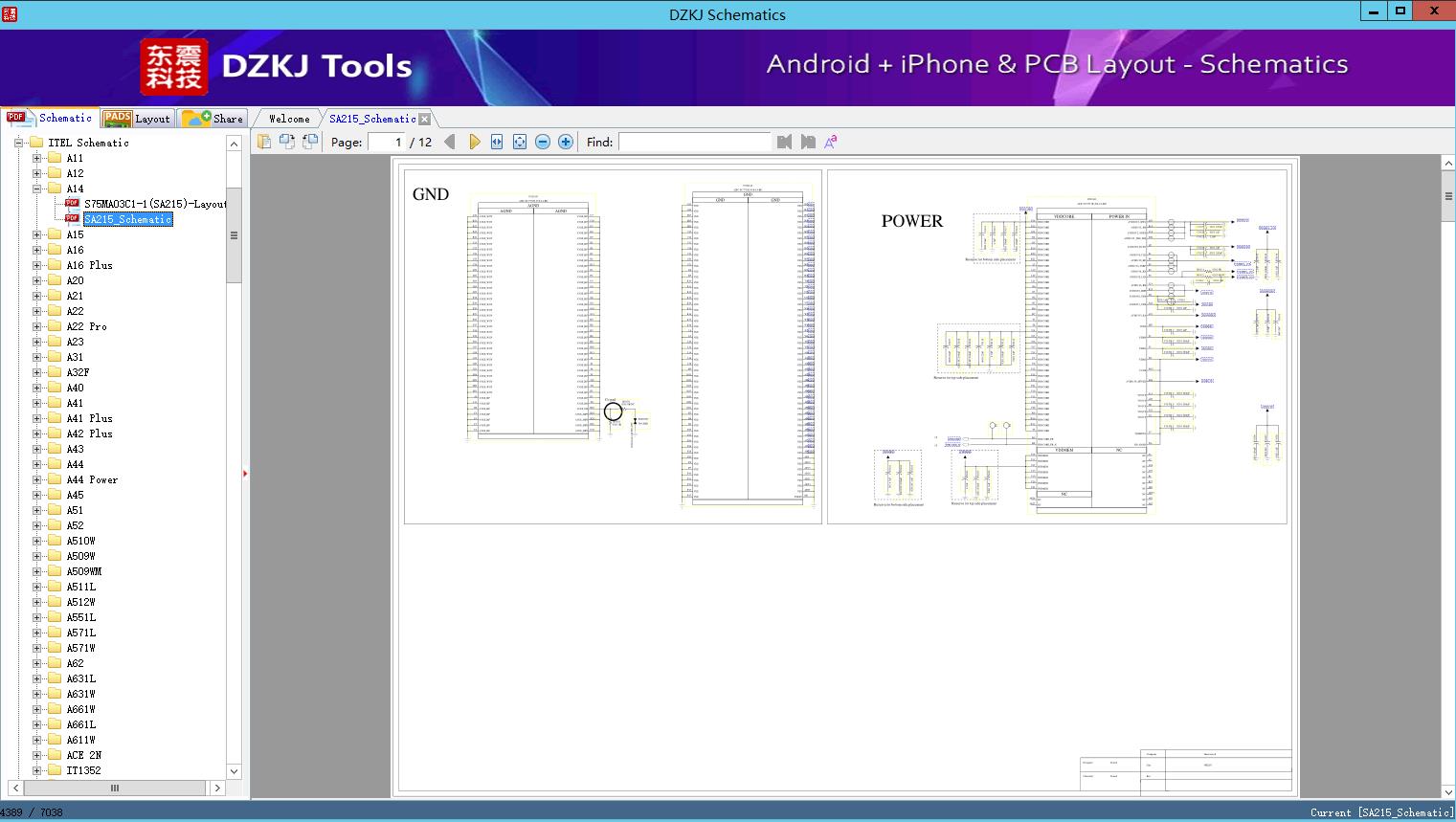Select the SA215_Schematic document tab
Viewport: 1456px width, 822px height.
coord(372,119)
